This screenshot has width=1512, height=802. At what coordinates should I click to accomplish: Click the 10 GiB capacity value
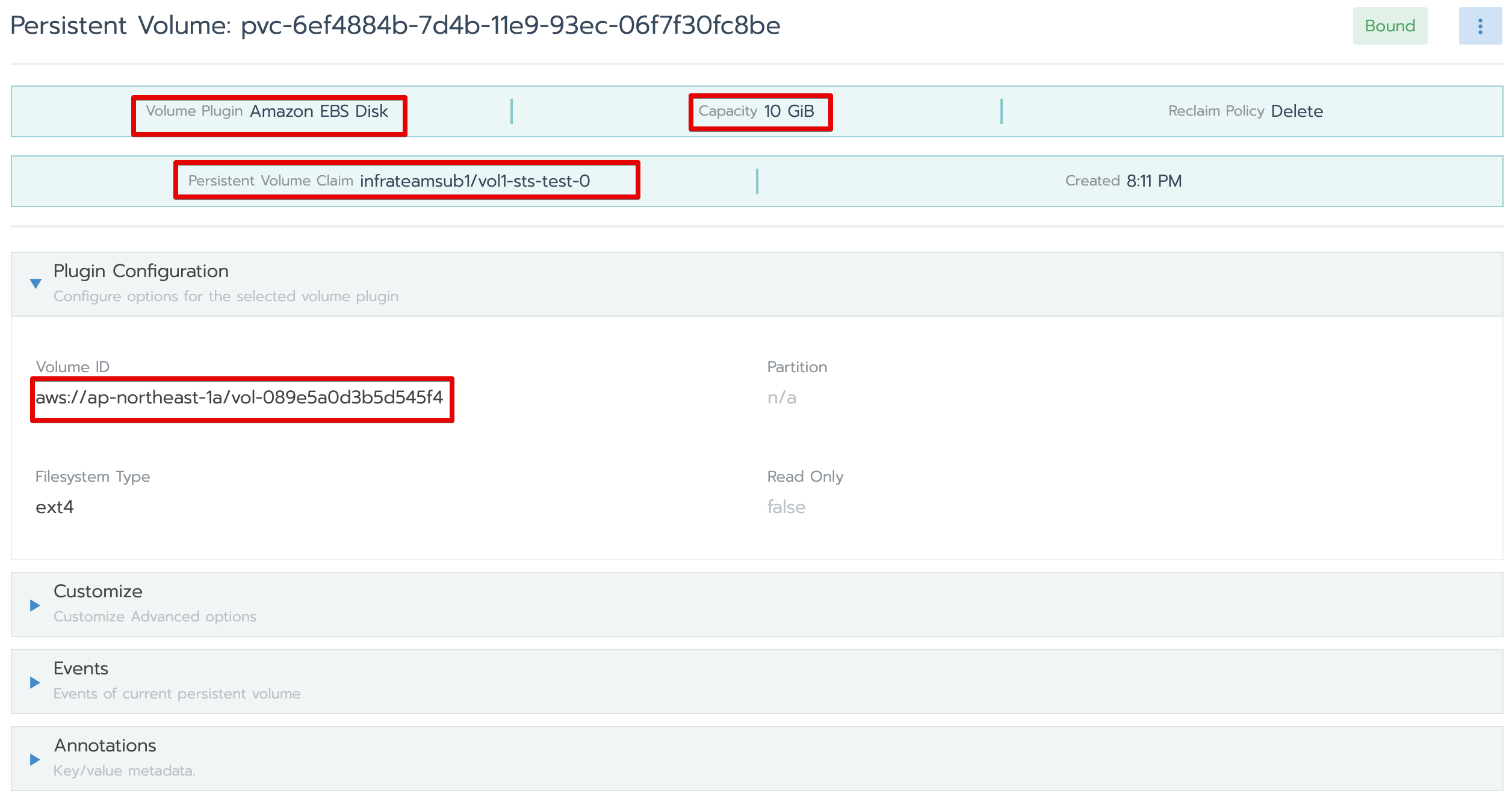(789, 111)
